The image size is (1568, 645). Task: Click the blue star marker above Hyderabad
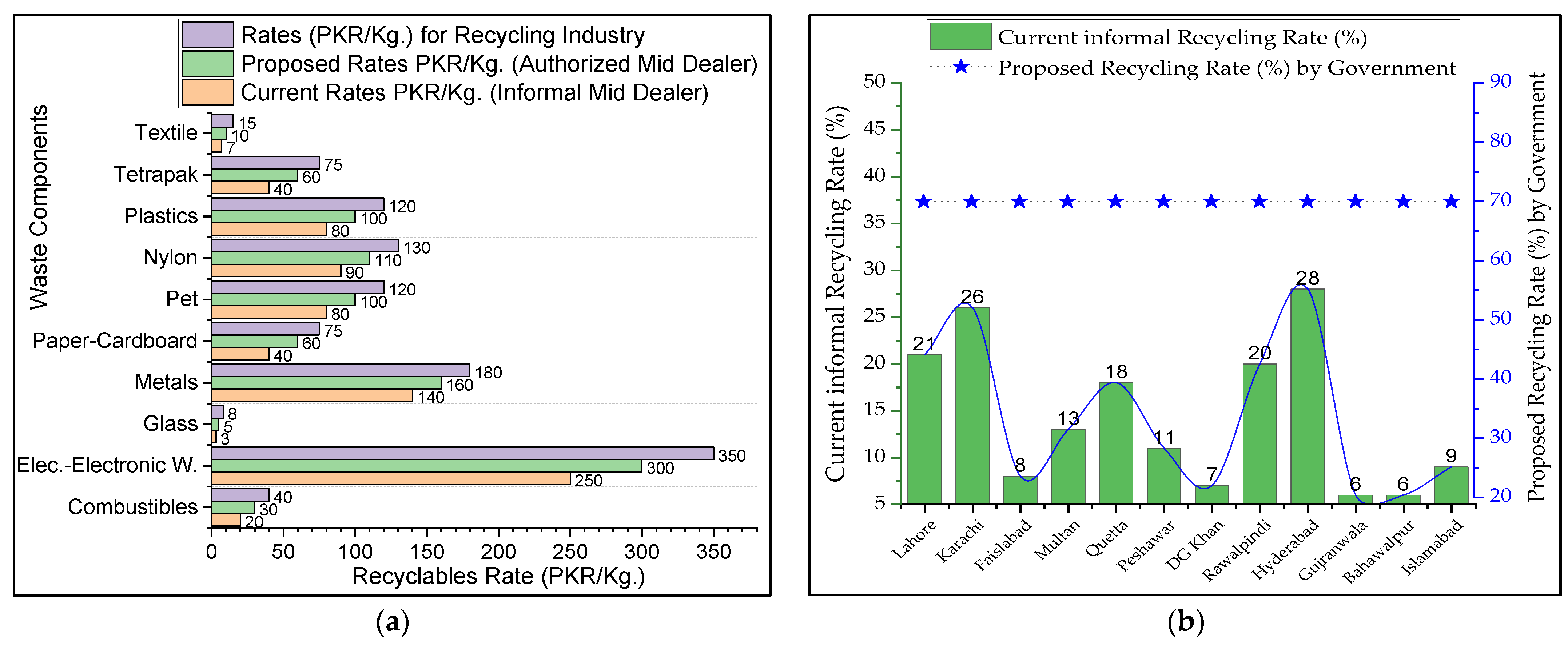tap(1307, 202)
